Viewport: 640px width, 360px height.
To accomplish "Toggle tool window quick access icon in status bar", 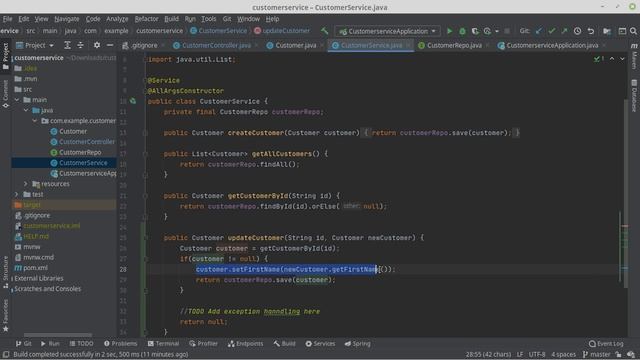I will pyautogui.click(x=6, y=354).
